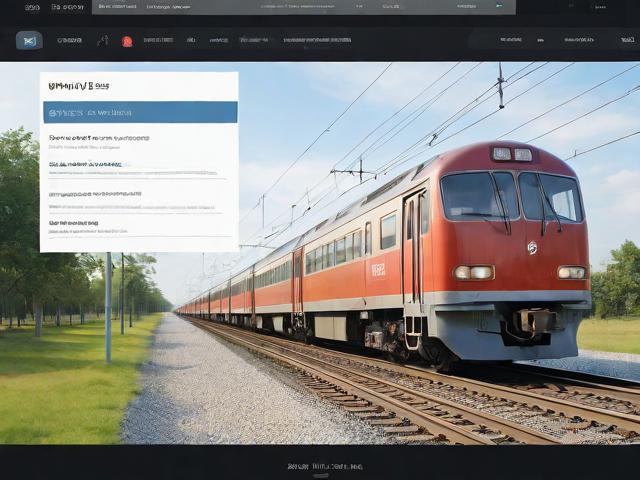Image resolution: width=640 pixels, height=480 pixels.
Task: Click the red circular icon in navigation bar
Action: coord(127,41)
